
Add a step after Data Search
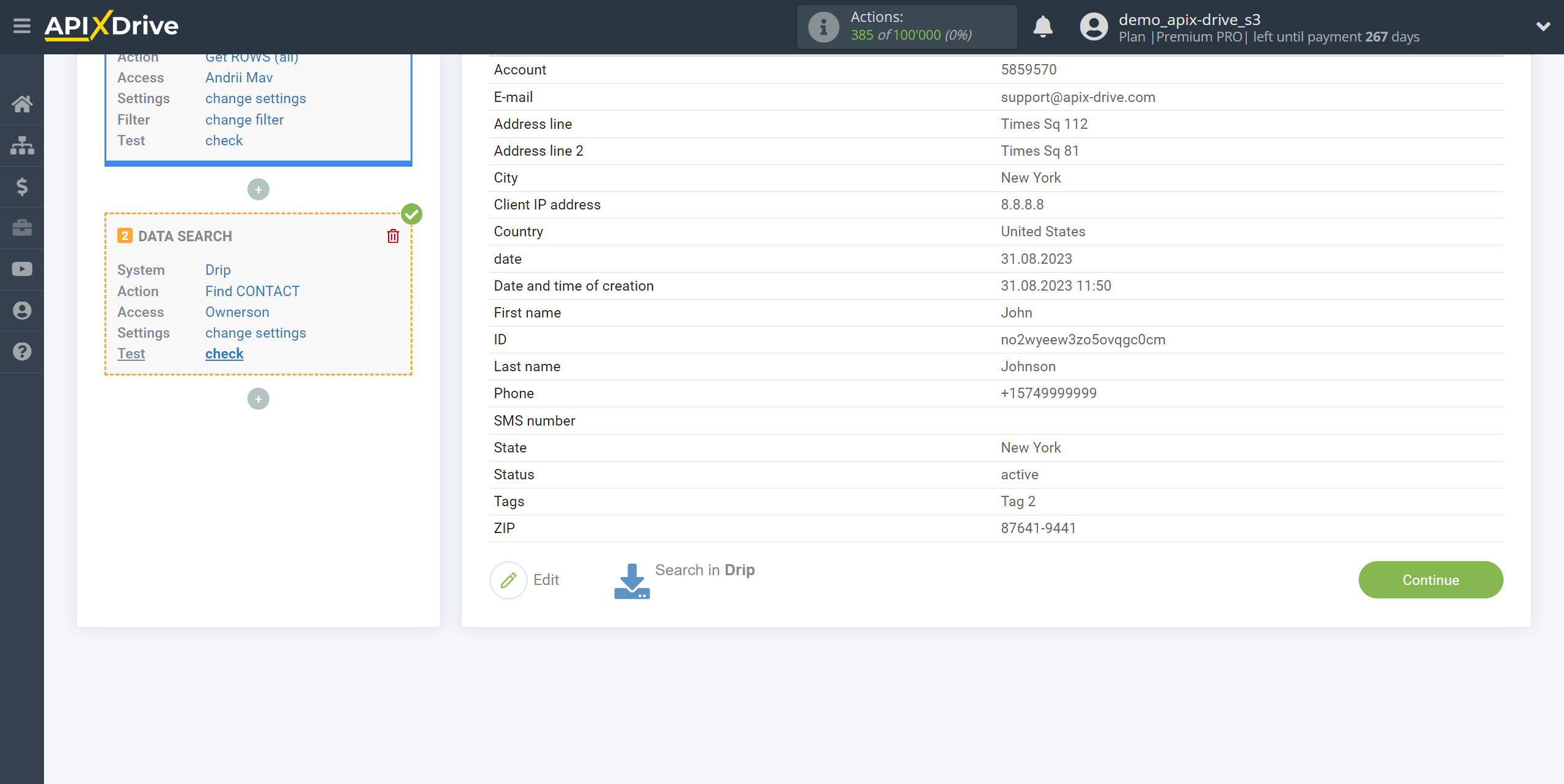(x=258, y=399)
